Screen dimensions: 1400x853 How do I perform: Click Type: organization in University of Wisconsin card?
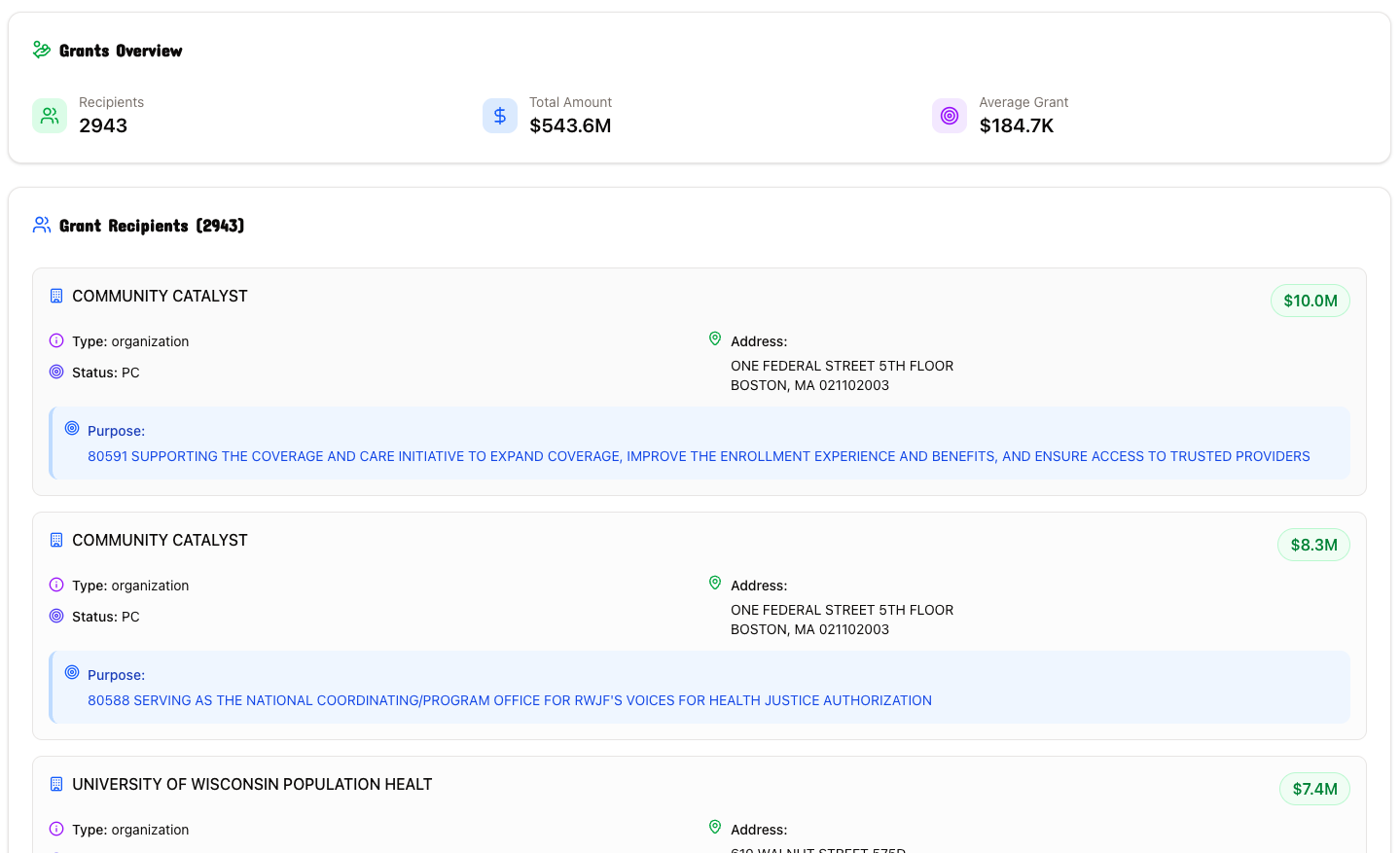(130, 830)
